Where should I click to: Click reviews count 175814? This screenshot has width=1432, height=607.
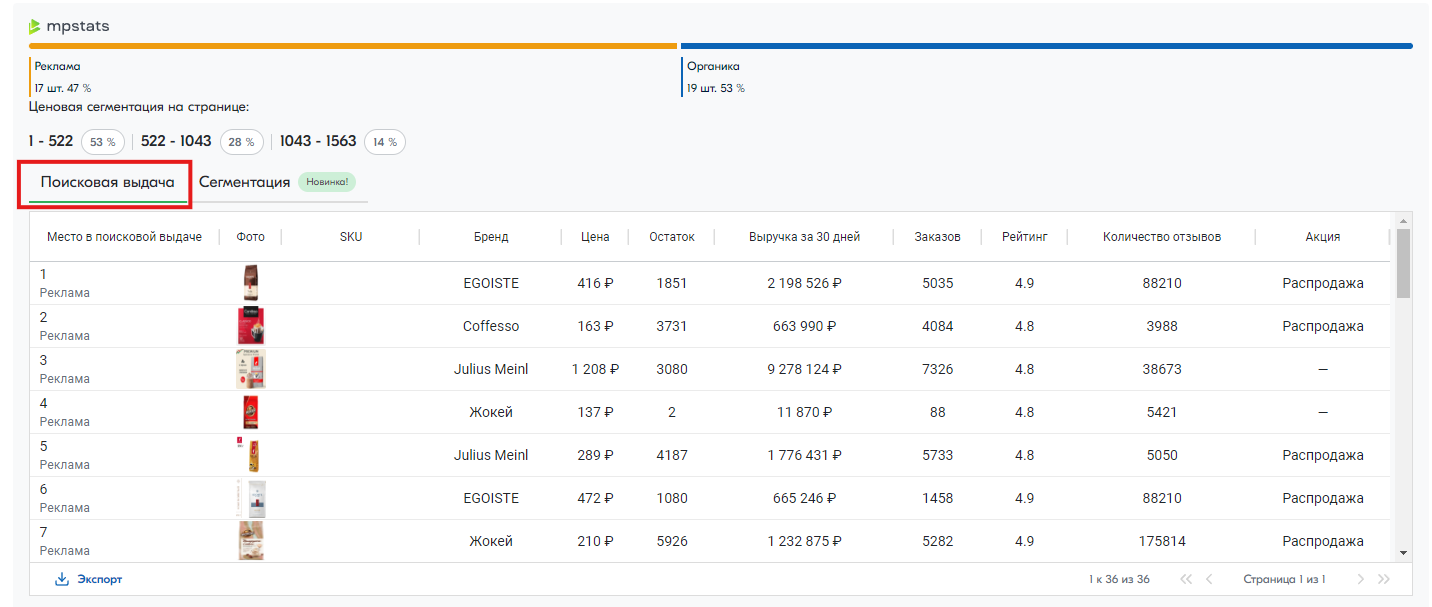coord(1162,541)
